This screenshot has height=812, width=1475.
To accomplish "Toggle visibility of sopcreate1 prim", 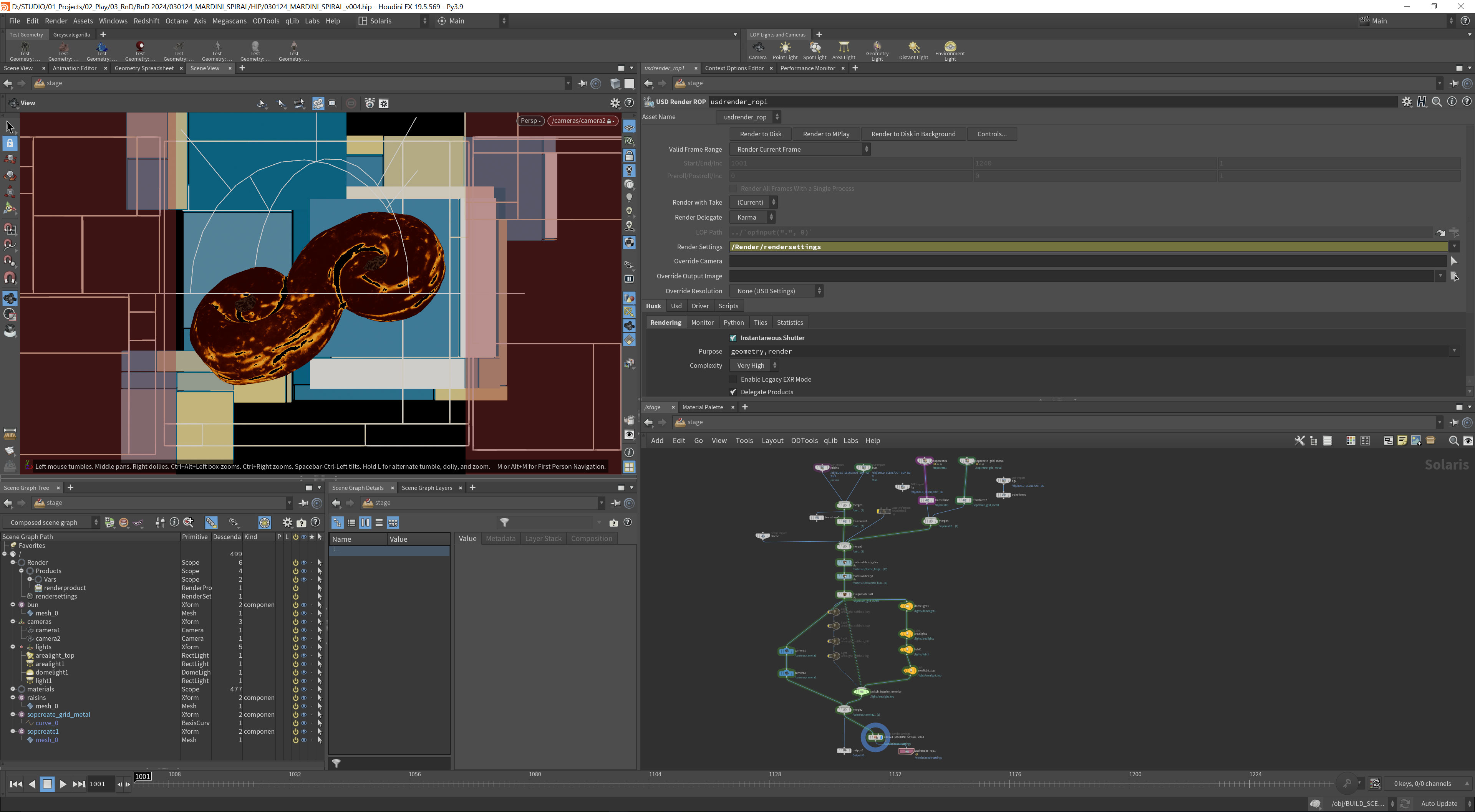I will [x=303, y=731].
